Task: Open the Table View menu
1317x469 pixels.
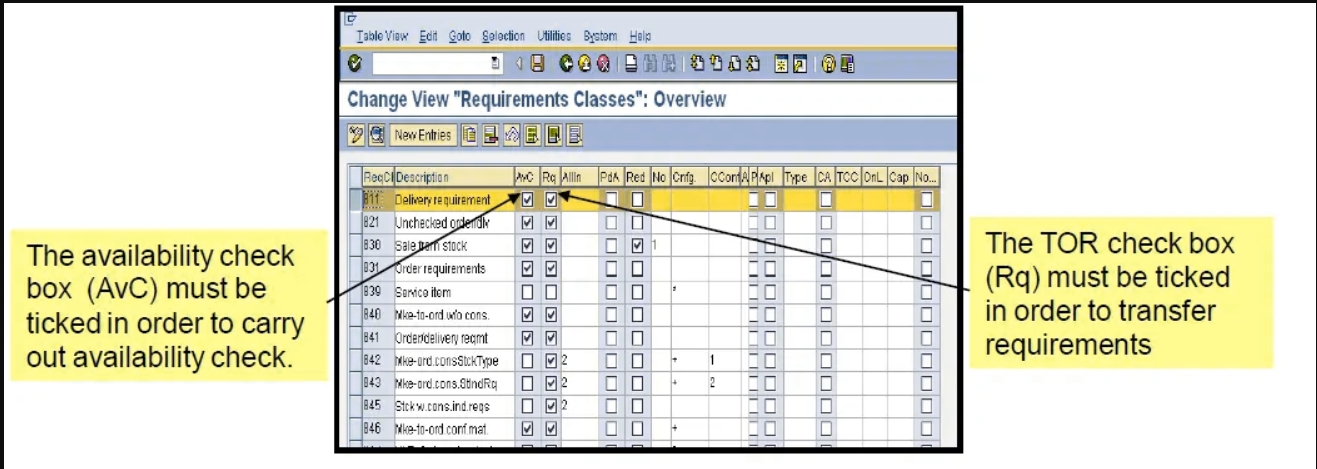Action: click(382, 37)
